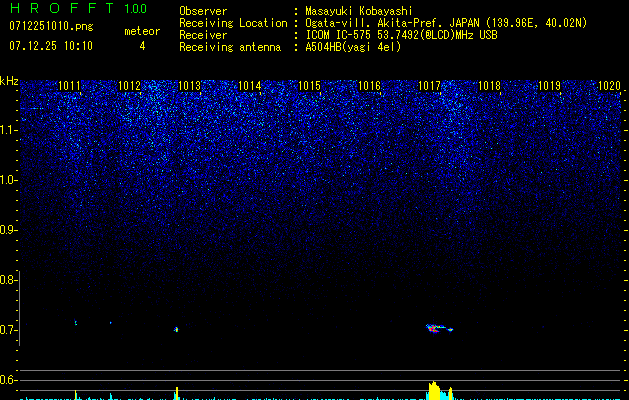Click the 1014 time marker
Screen dimensions: 629x400
click(x=249, y=85)
